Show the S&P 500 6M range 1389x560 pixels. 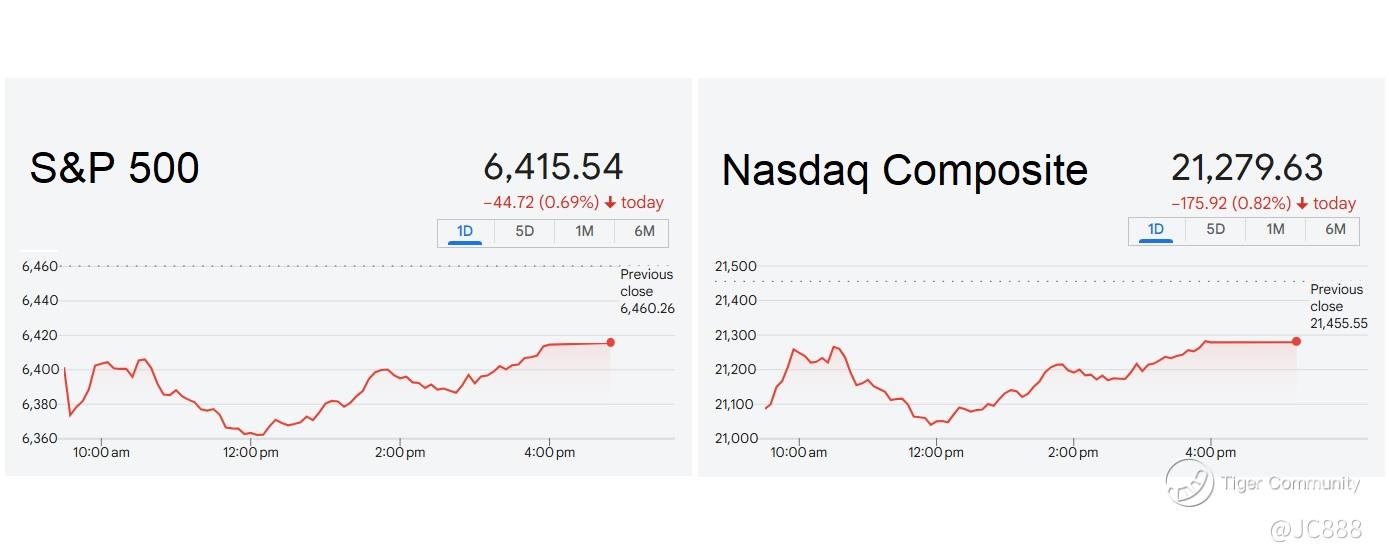pyautogui.click(x=645, y=232)
